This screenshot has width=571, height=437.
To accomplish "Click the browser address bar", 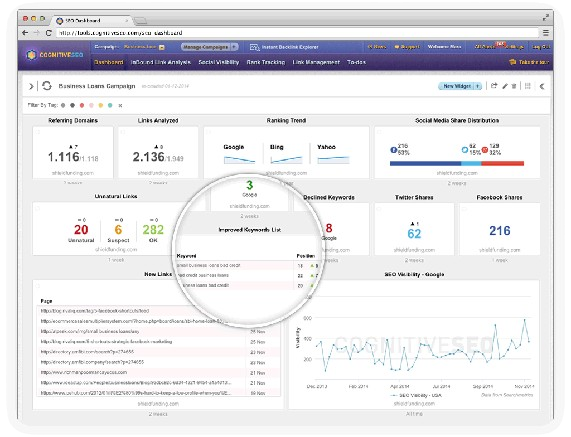I will (x=298, y=33).
